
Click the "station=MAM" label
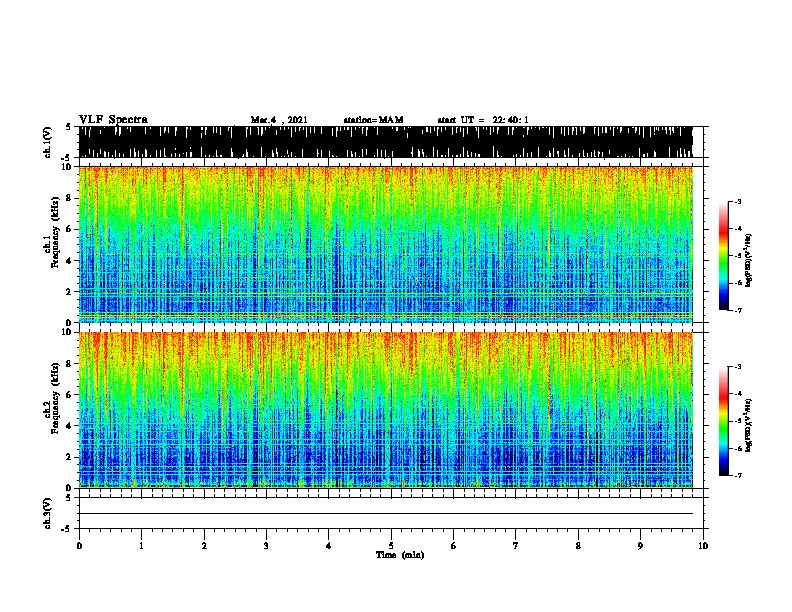(x=374, y=120)
